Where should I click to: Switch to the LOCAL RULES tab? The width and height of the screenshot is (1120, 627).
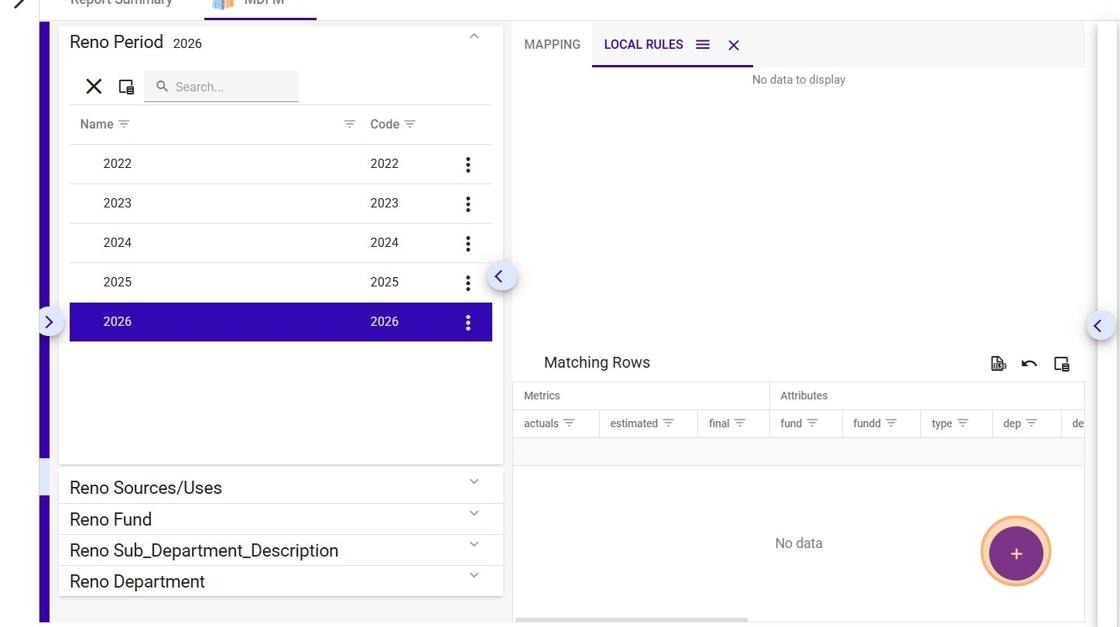point(644,44)
